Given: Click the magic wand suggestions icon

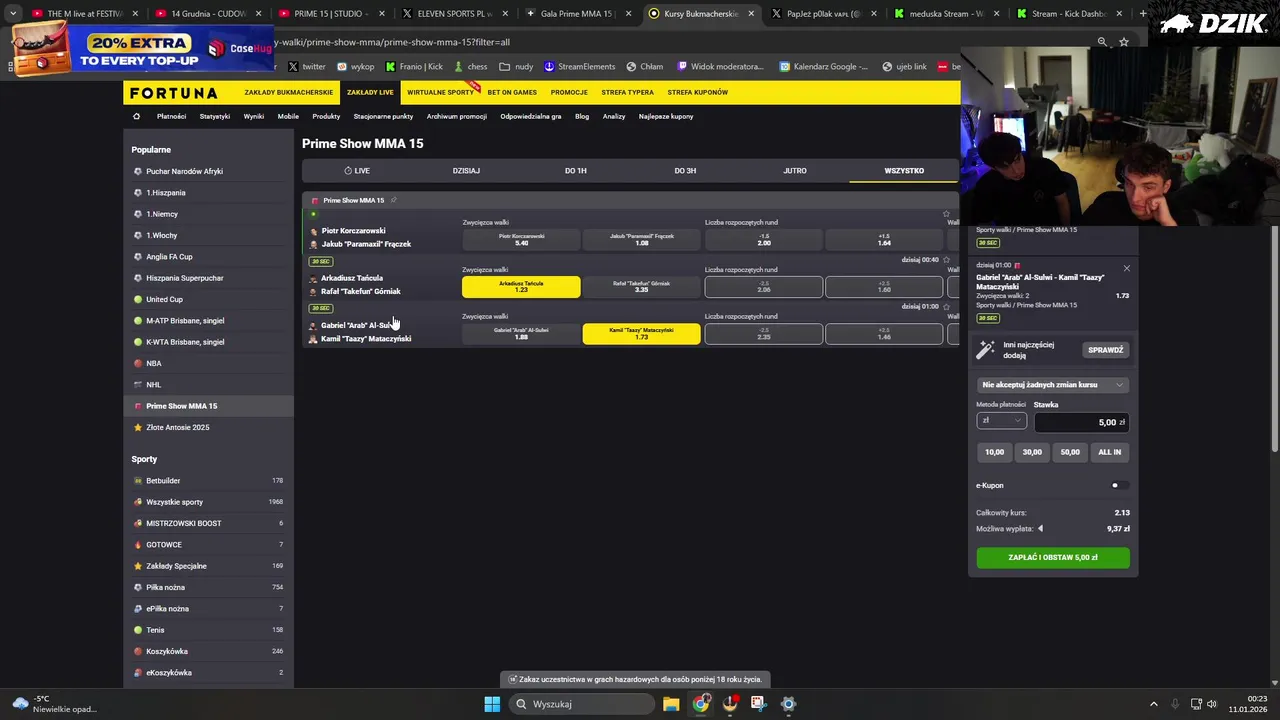Looking at the screenshot, I should coord(986,349).
